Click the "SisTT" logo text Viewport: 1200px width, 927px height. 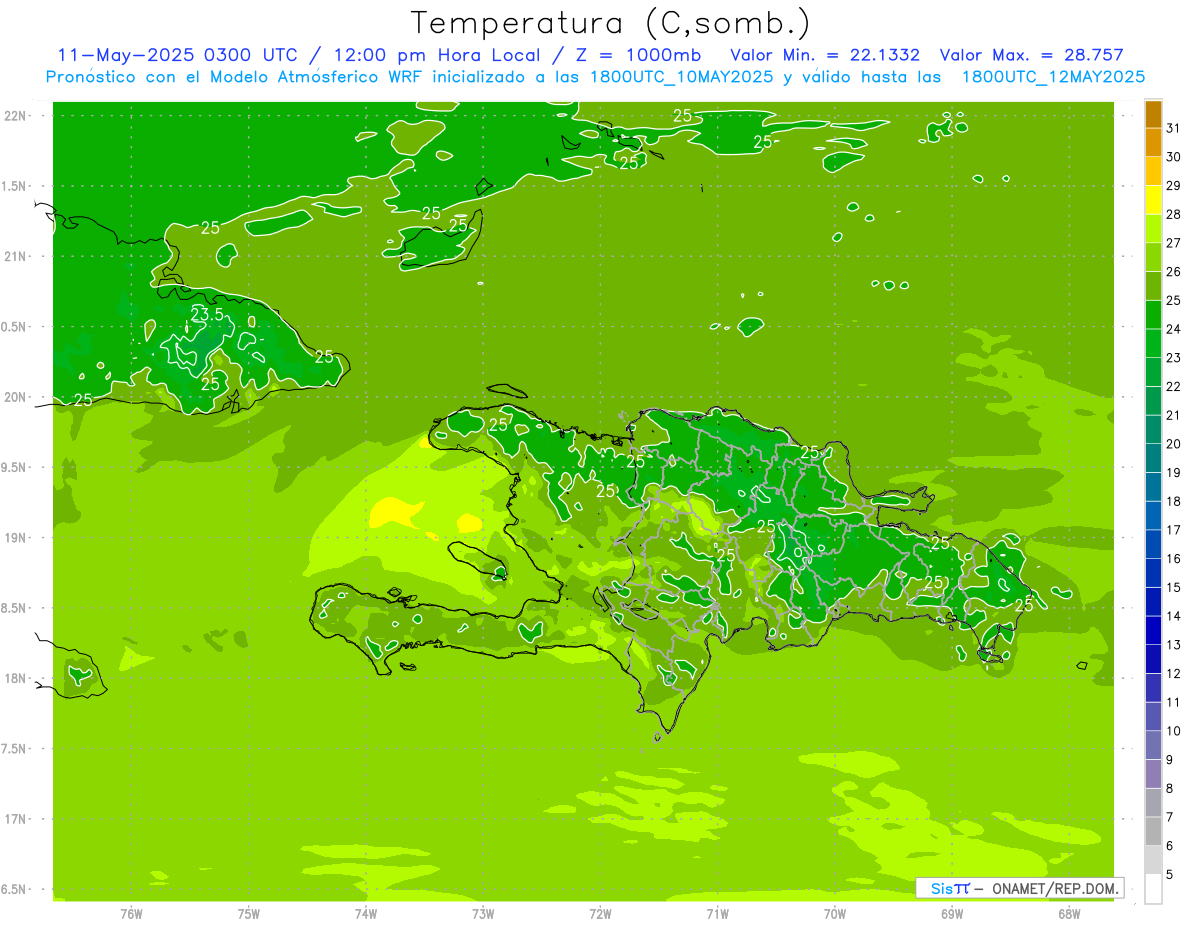point(950,888)
